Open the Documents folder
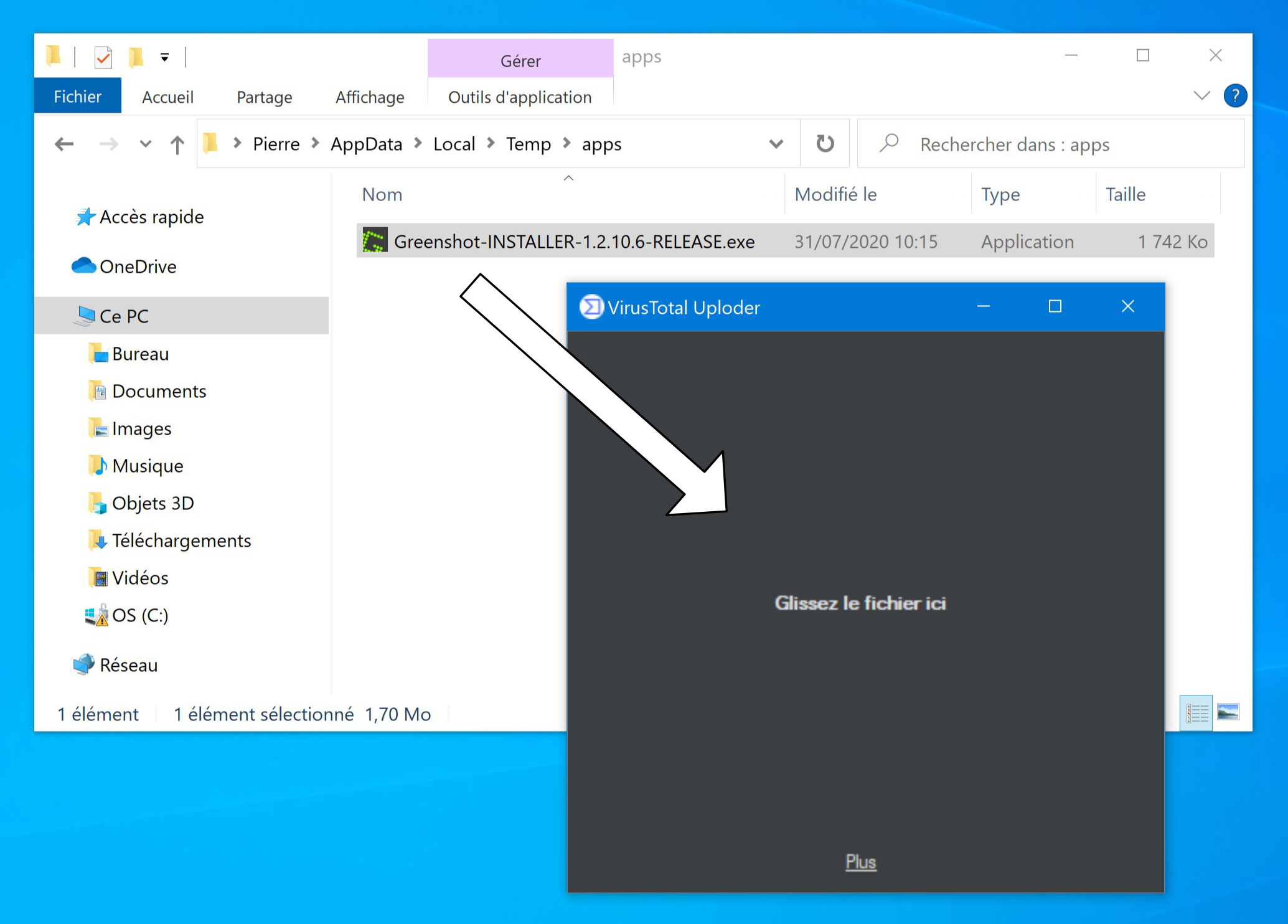1288x924 pixels. click(x=159, y=391)
